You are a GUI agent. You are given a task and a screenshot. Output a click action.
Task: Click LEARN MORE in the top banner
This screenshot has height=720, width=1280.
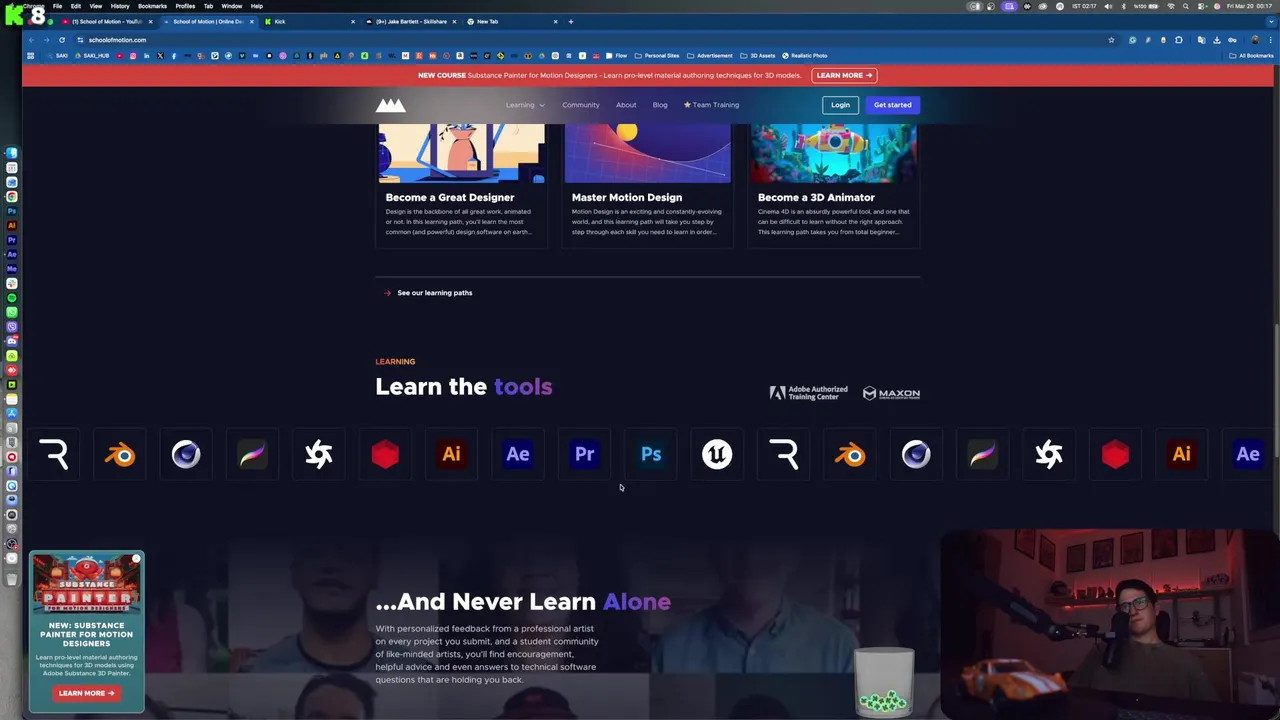coord(844,75)
